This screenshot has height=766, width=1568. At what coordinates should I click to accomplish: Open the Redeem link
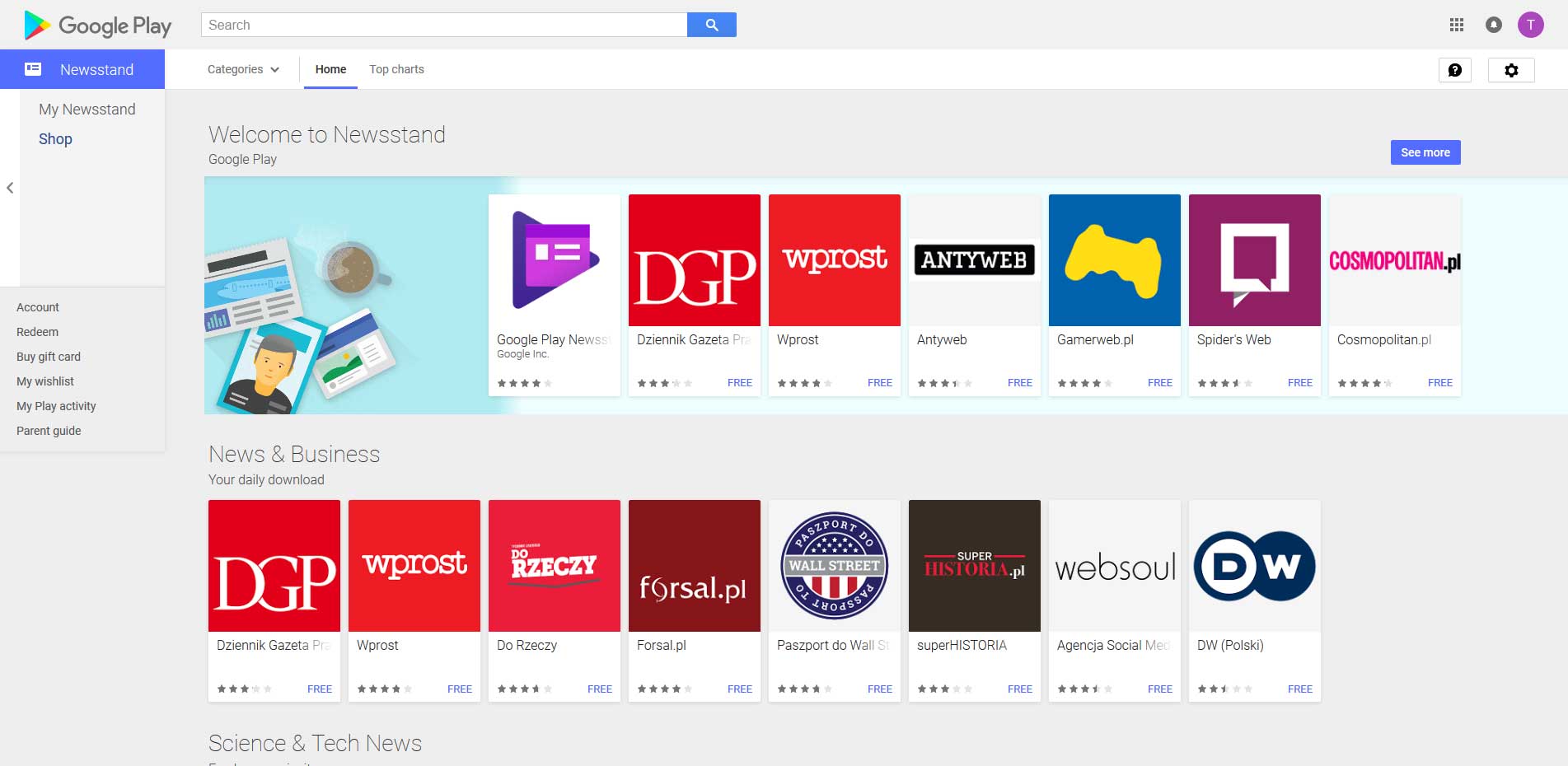point(37,332)
